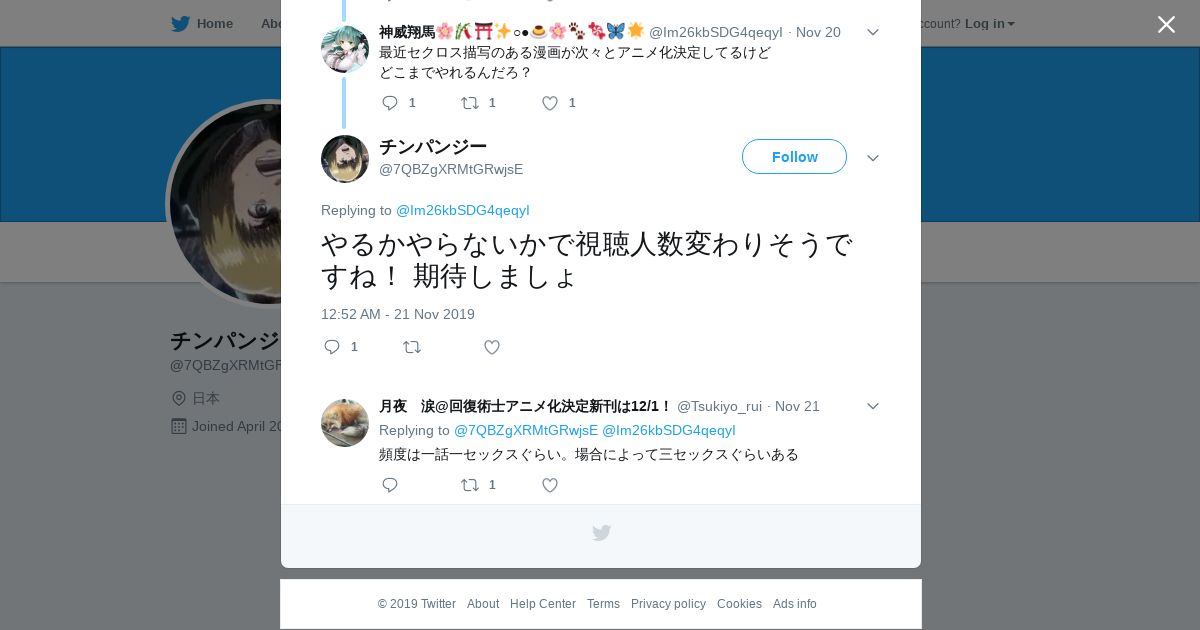This screenshot has height=630, width=1200.
Task: Like the 神威翔馬 tweet
Action: click(549, 103)
